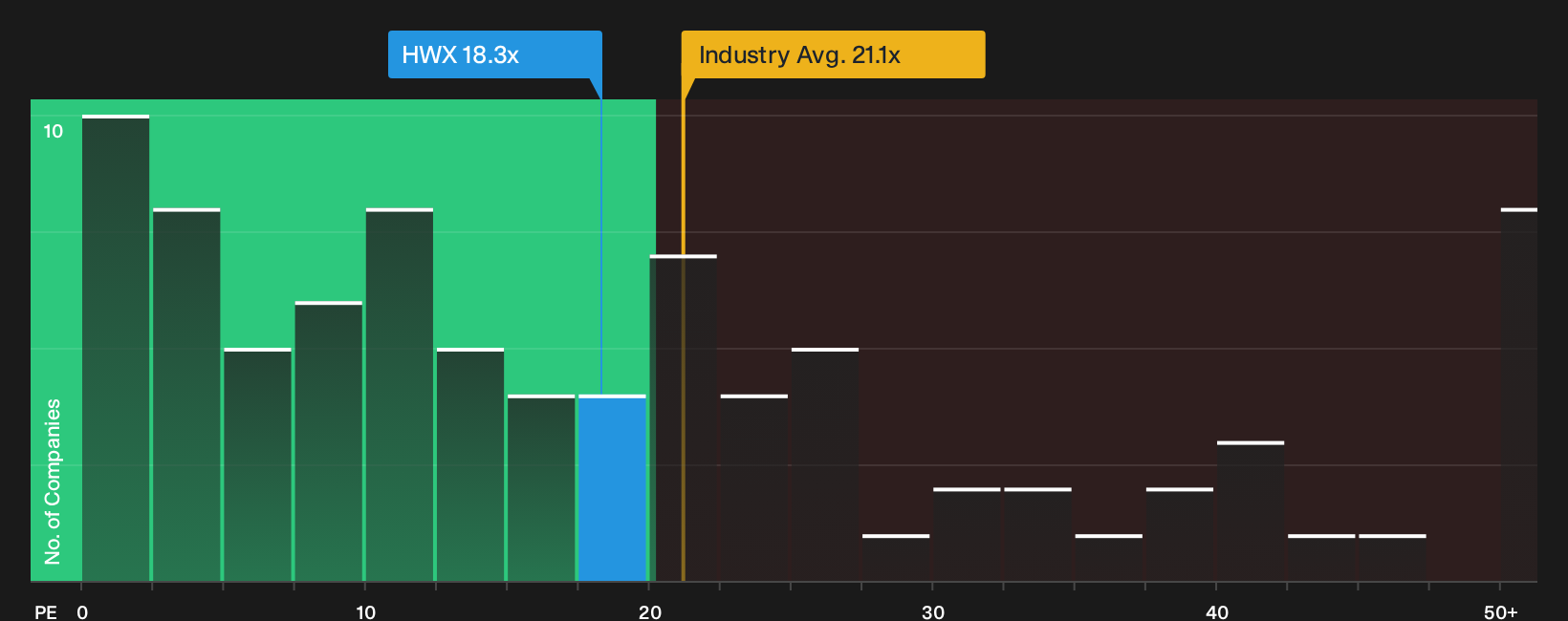The height and width of the screenshot is (621, 1568).
Task: Click the '50+' x-axis tick label
Action: pyautogui.click(x=1501, y=611)
